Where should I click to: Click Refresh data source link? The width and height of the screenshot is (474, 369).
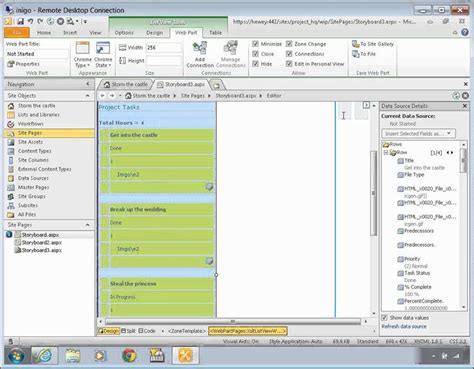tap(404, 326)
